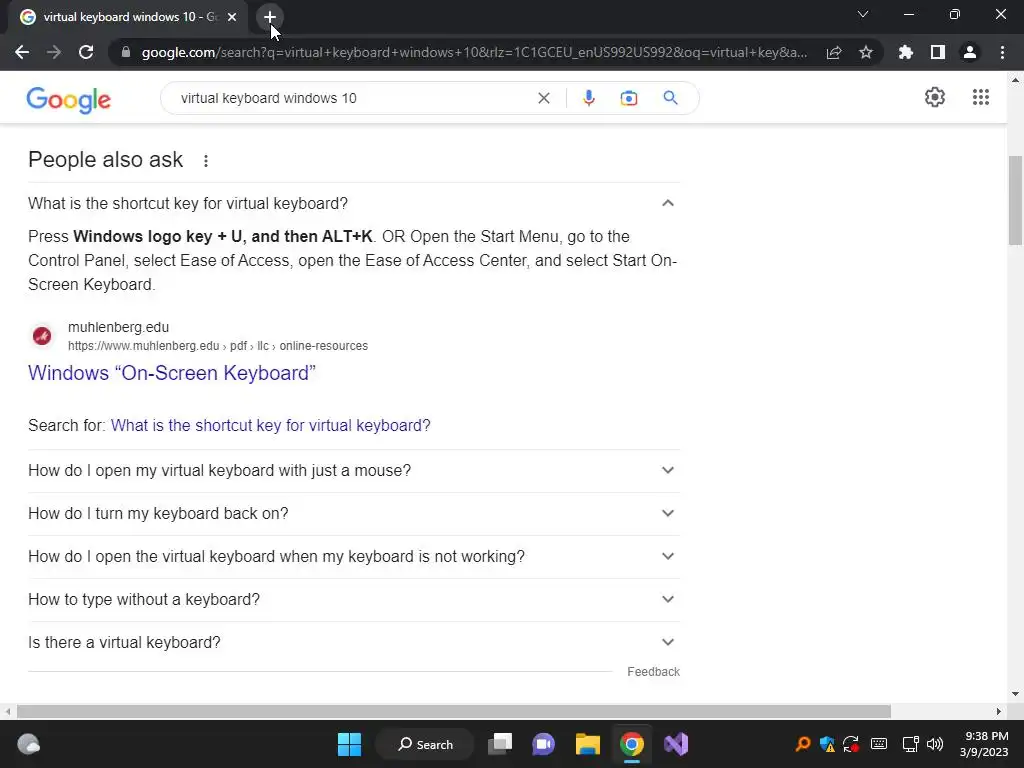This screenshot has width=1024, height=768.
Task: Open the muhlenberg.edu result URL breadcrumb
Action: point(217,346)
